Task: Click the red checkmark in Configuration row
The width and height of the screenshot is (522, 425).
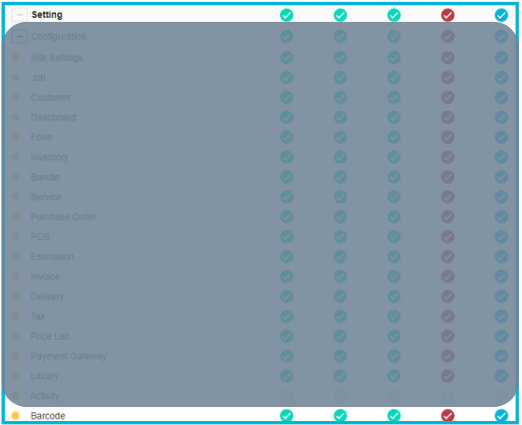Action: tap(447, 36)
